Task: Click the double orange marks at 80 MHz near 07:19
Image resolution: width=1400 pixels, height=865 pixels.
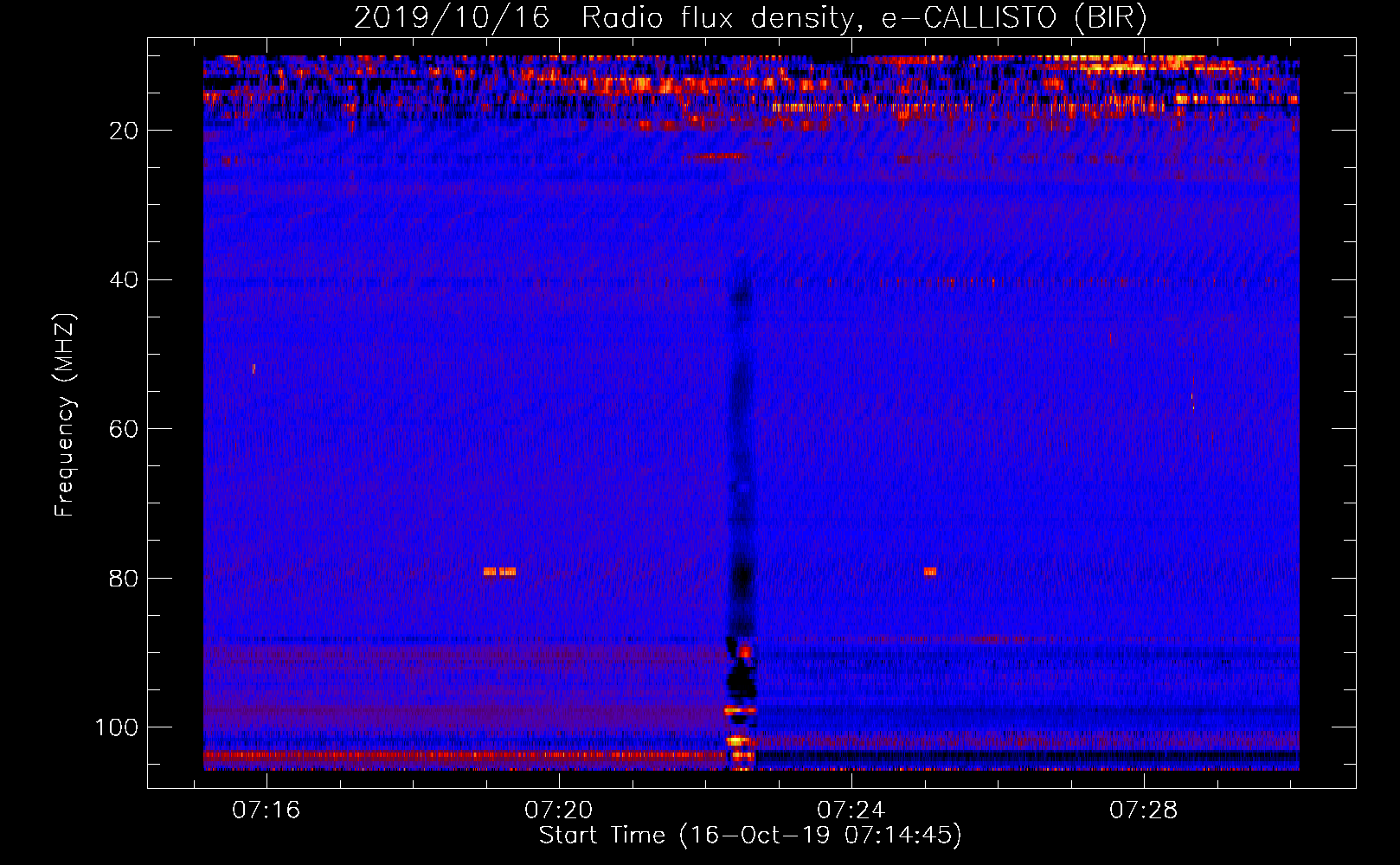Action: coord(499,572)
